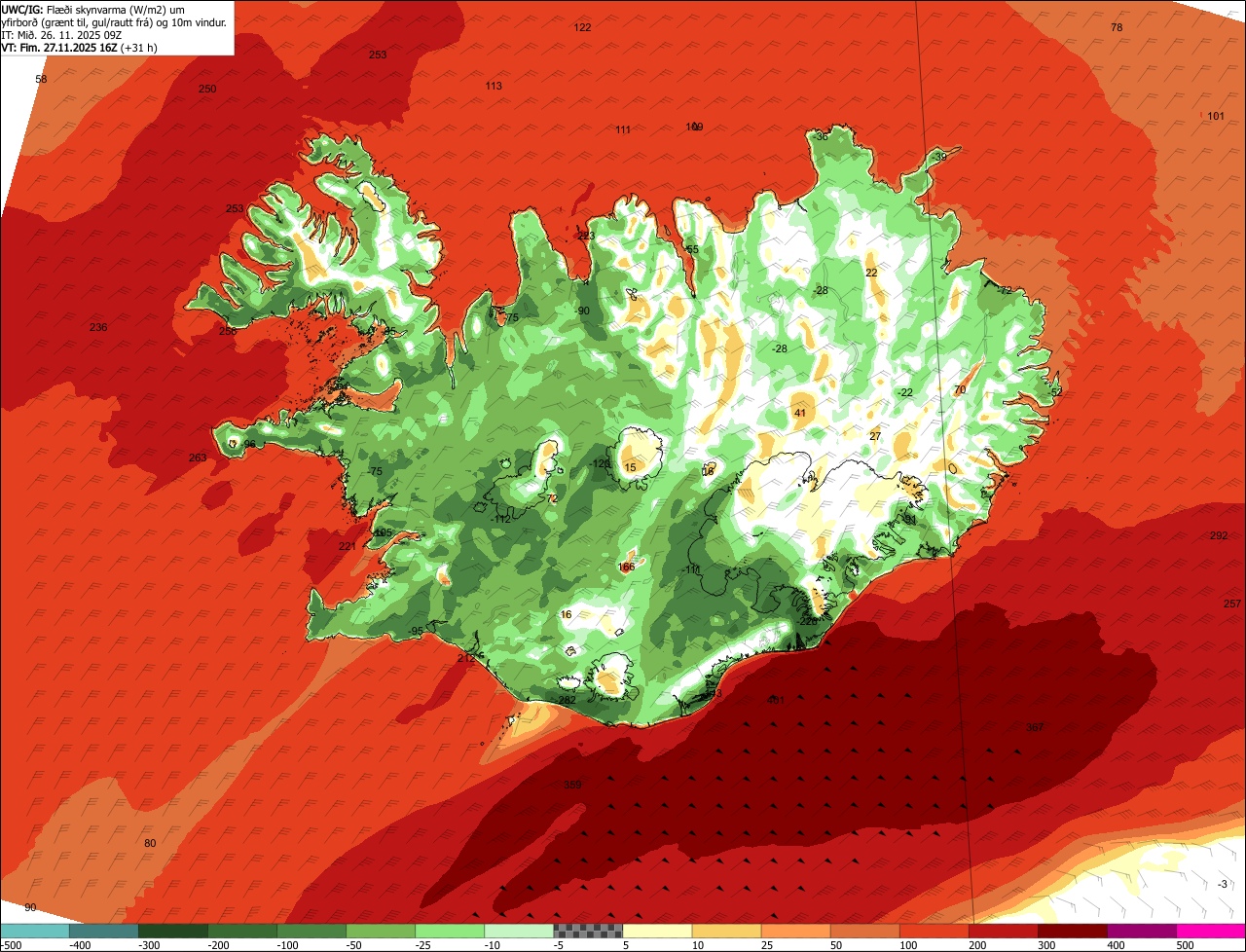This screenshot has height=952, width=1246.
Task: Click the map value '80'
Action: tap(150, 843)
